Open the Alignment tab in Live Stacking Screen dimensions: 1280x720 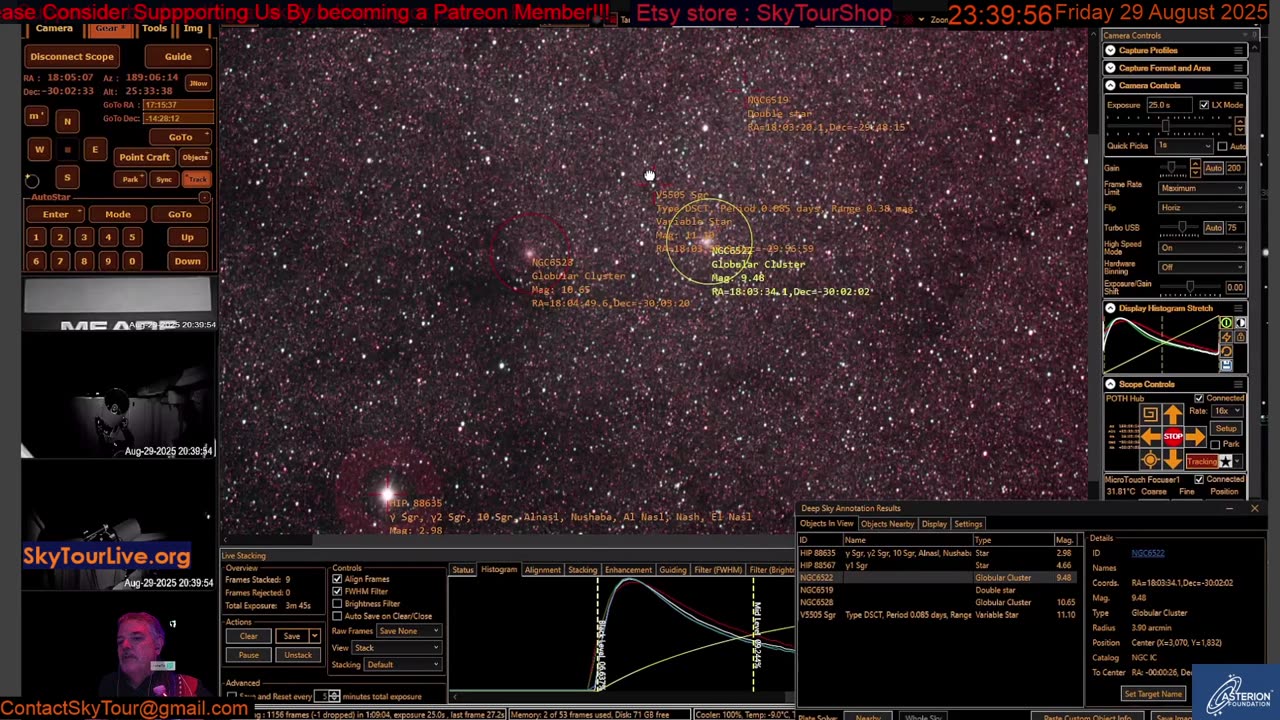pos(542,570)
